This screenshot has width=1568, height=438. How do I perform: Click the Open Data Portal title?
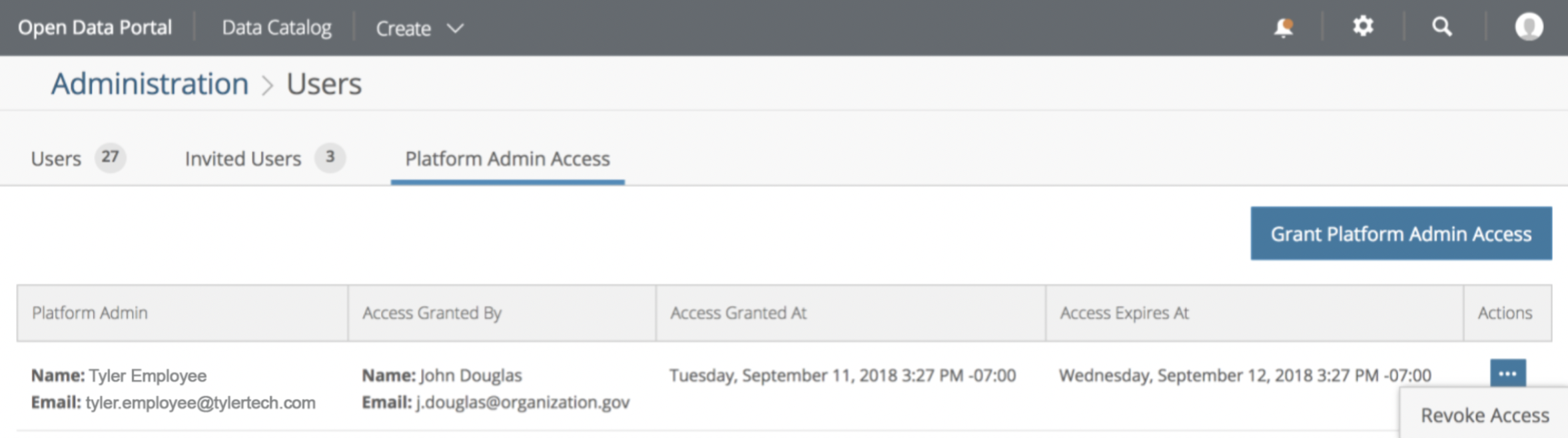95,27
